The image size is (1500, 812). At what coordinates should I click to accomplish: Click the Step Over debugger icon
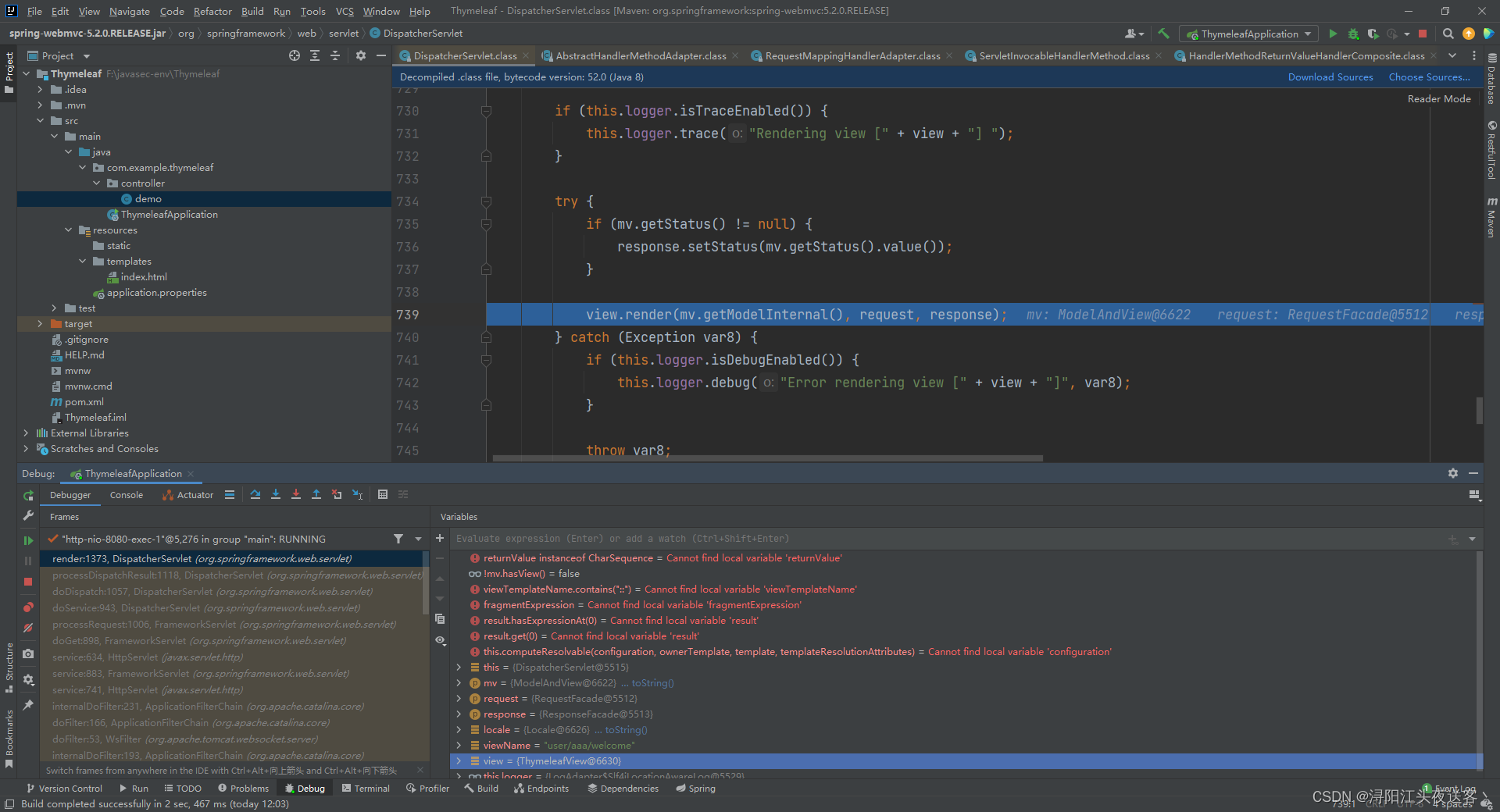click(x=255, y=494)
